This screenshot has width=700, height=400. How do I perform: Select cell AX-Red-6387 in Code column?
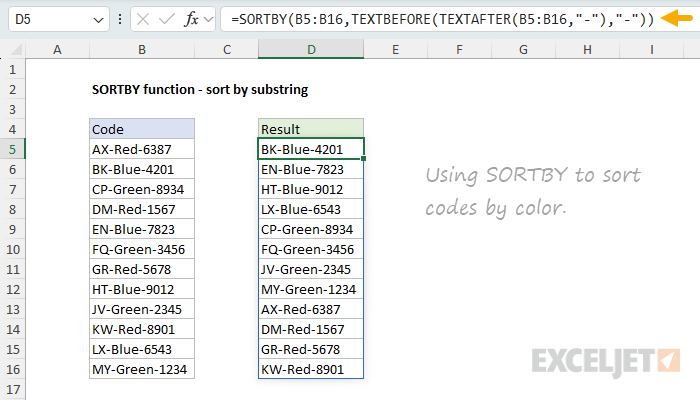142,149
